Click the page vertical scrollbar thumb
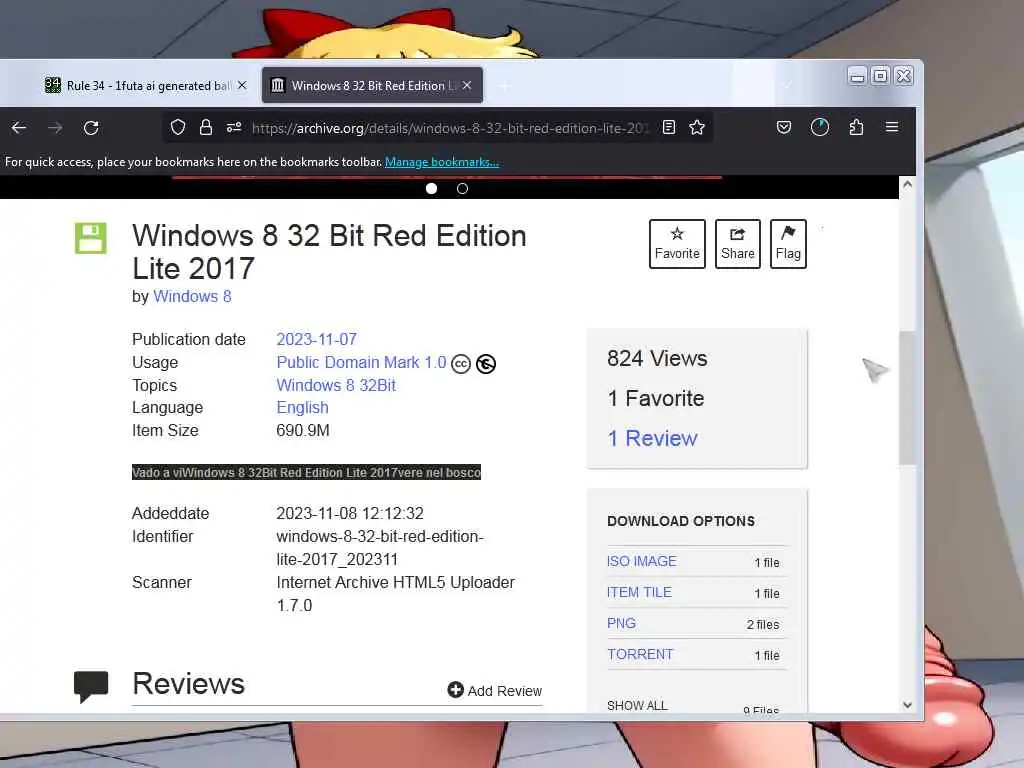Screen dimensions: 1024x768 click(907, 398)
